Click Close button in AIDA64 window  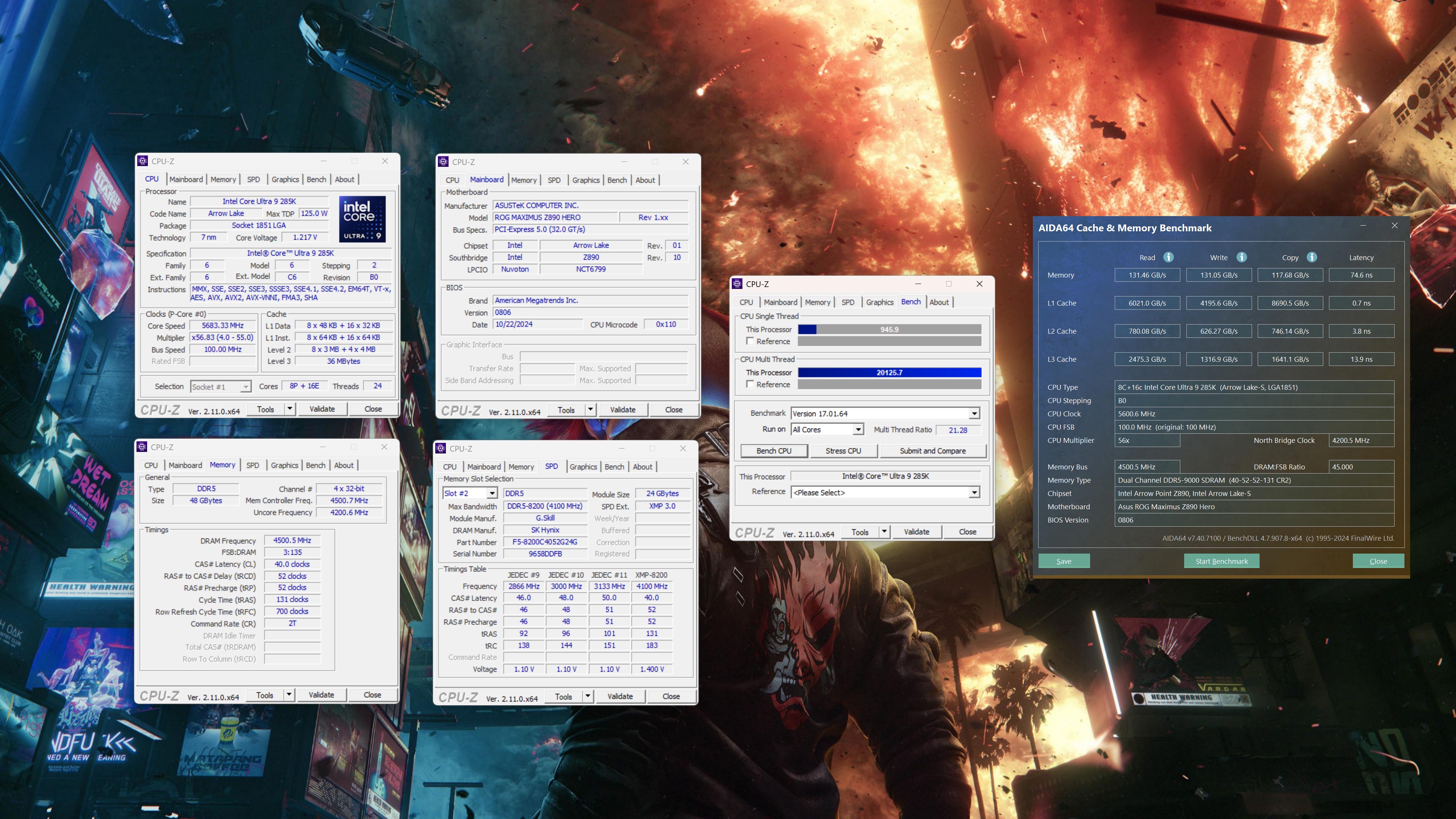coord(1378,561)
